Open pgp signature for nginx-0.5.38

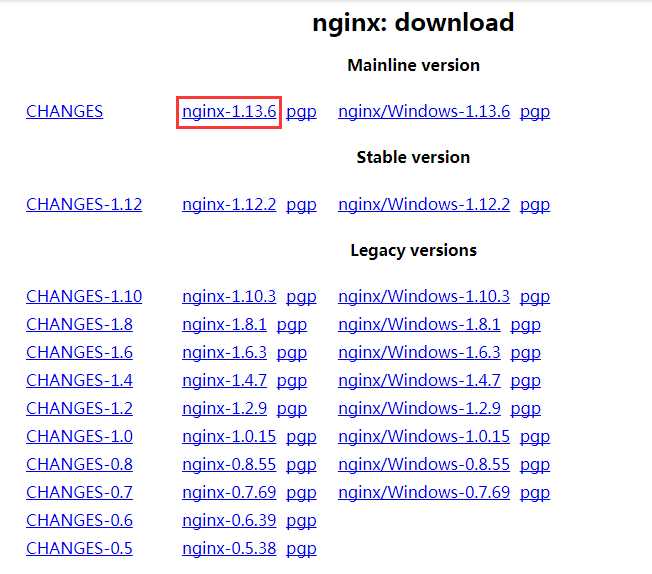click(301, 549)
